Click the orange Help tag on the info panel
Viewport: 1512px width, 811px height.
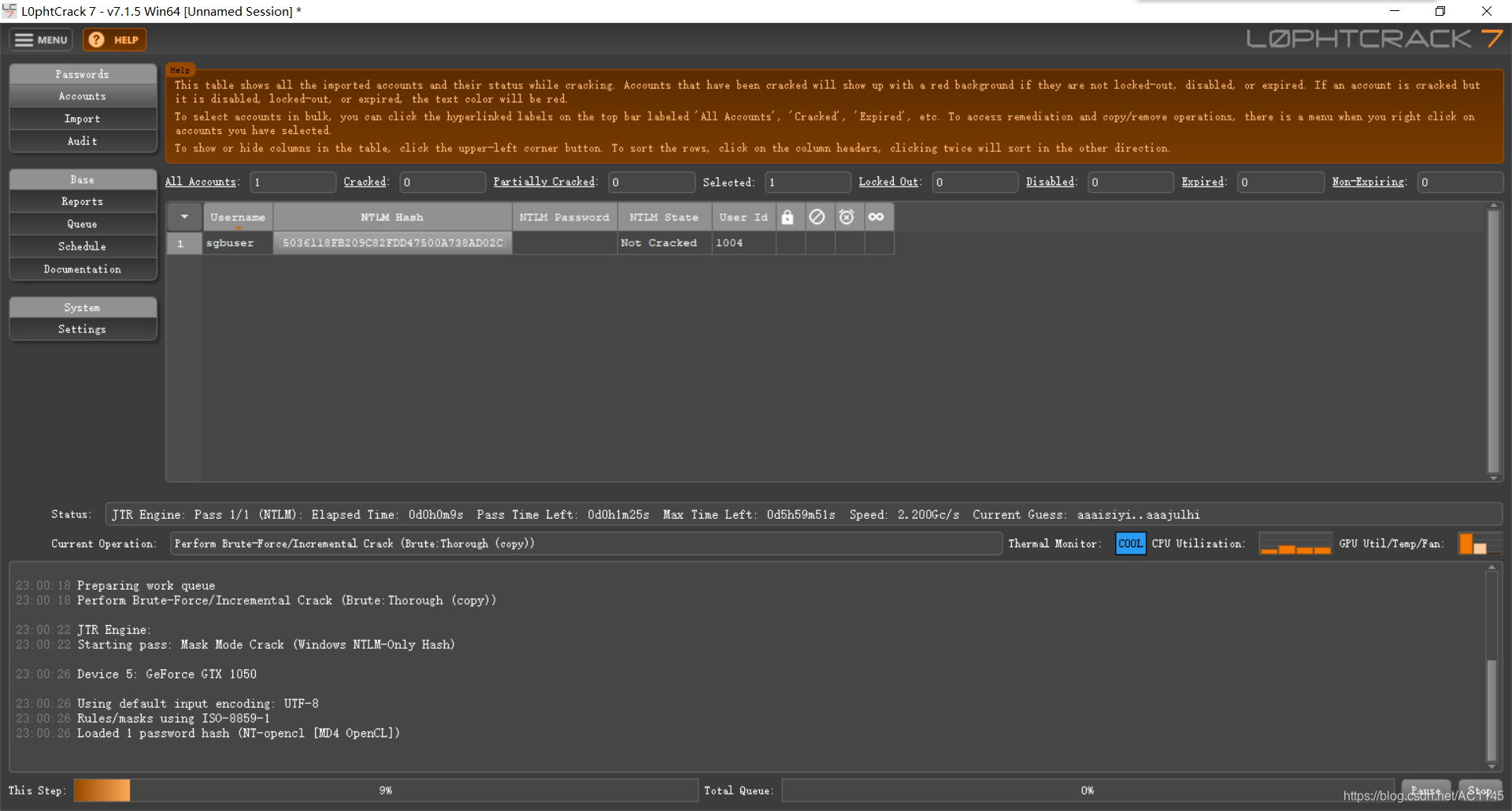tap(180, 70)
